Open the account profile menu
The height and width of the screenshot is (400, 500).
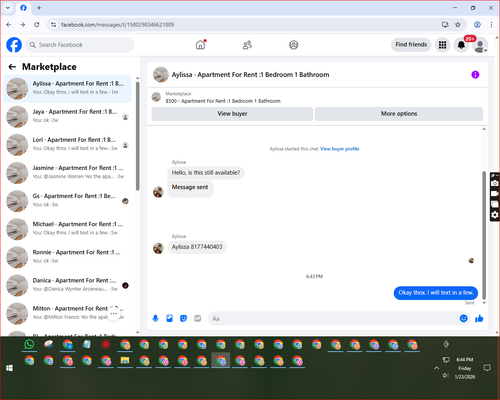pos(480,45)
